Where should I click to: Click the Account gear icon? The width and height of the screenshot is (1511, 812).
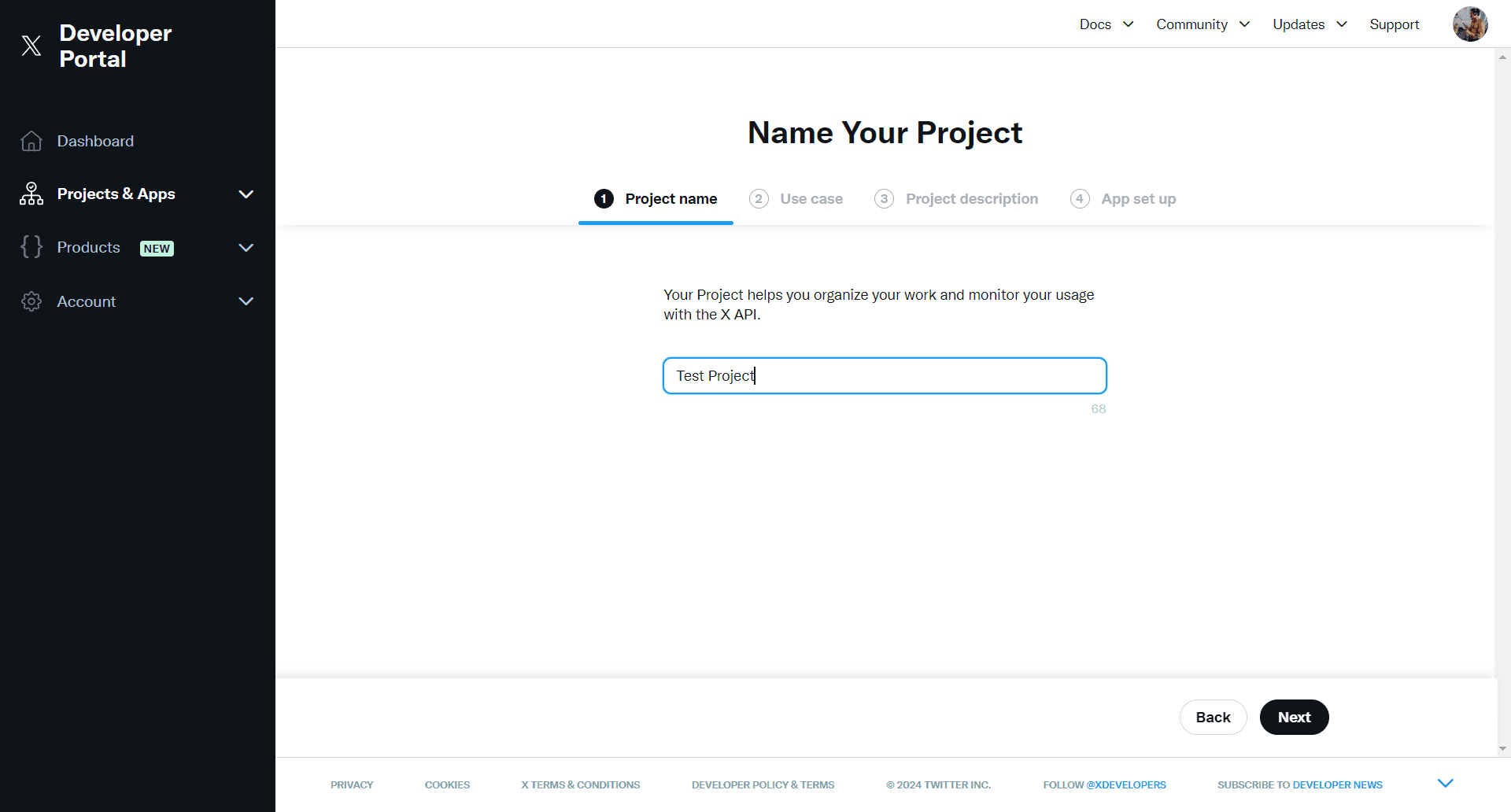tap(31, 301)
